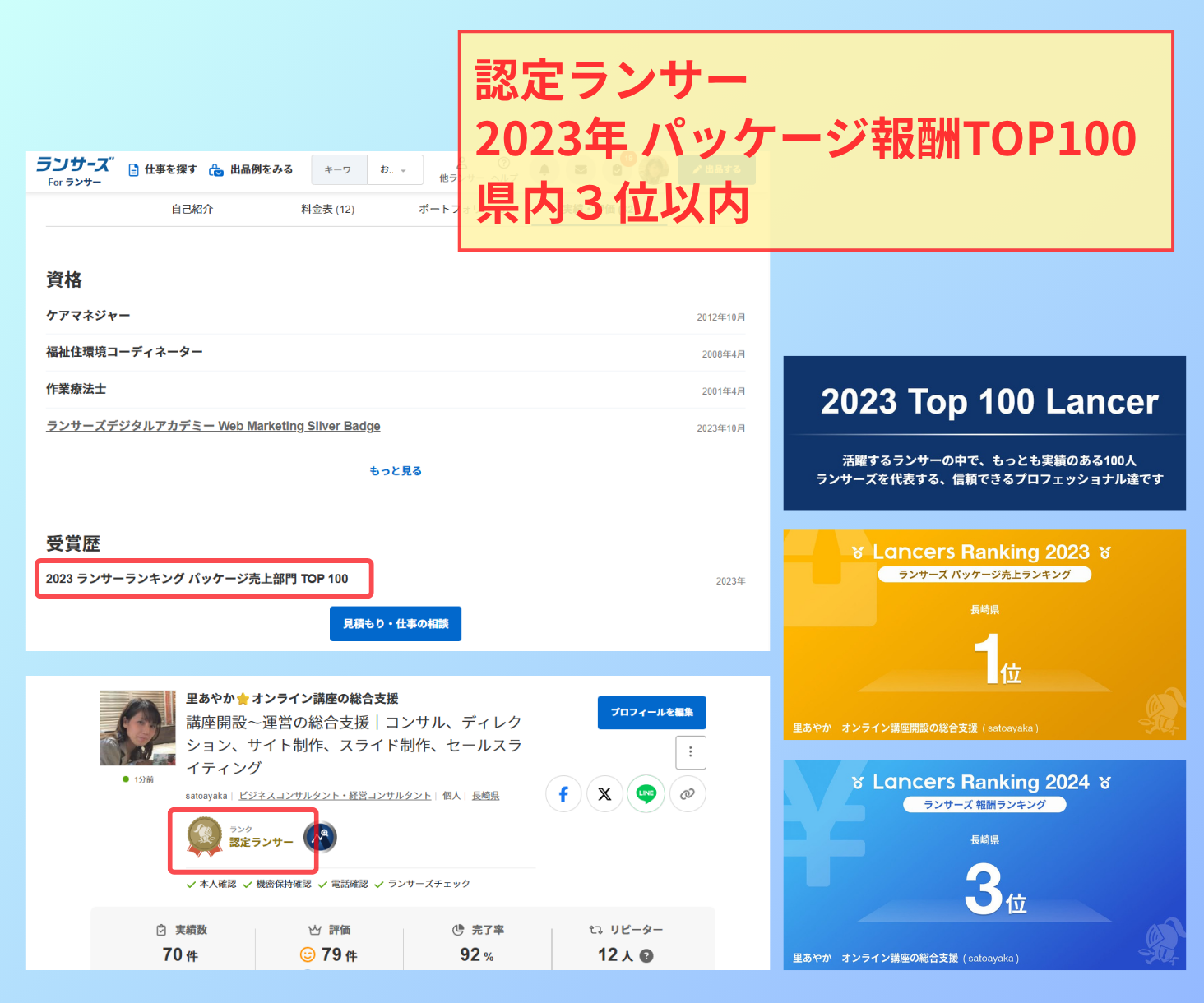Select the 2023 ランサーランキング award entry
Image resolution: width=1204 pixels, height=1003 pixels.
[x=197, y=579]
